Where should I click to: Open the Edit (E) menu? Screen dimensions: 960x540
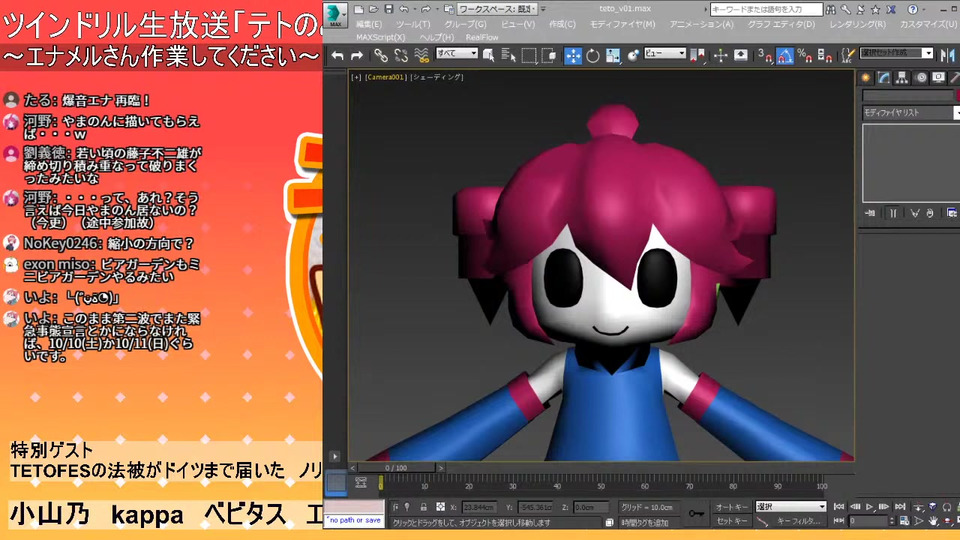pyautogui.click(x=369, y=24)
